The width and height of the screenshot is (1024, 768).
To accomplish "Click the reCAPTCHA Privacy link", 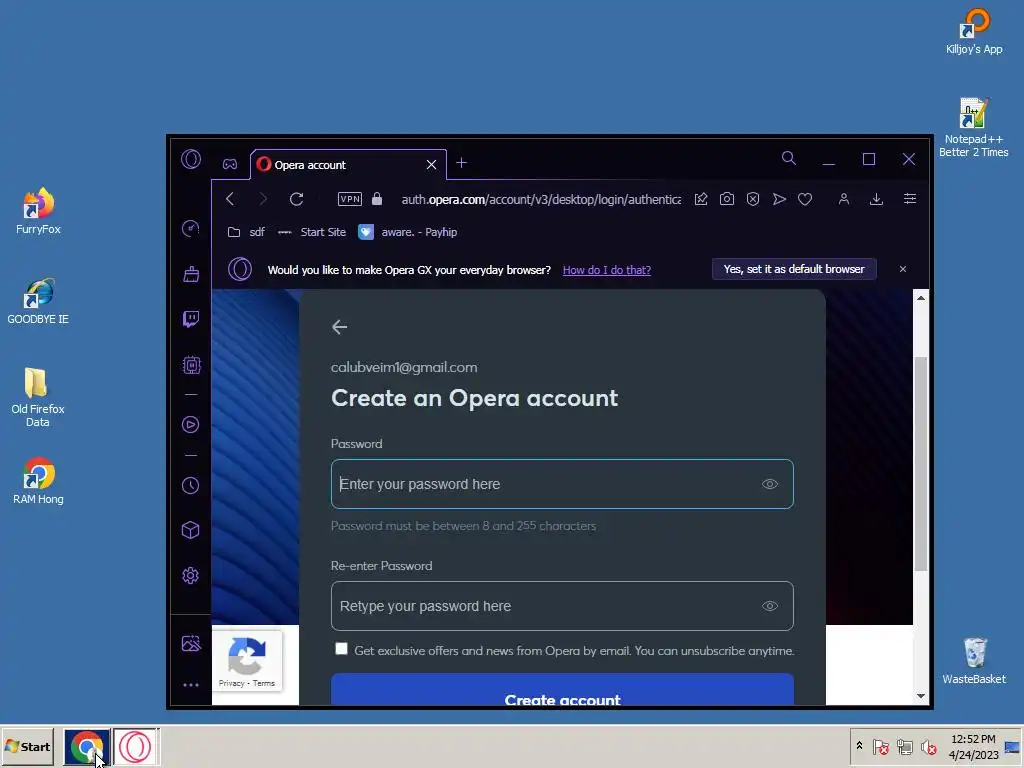I will coord(231,683).
